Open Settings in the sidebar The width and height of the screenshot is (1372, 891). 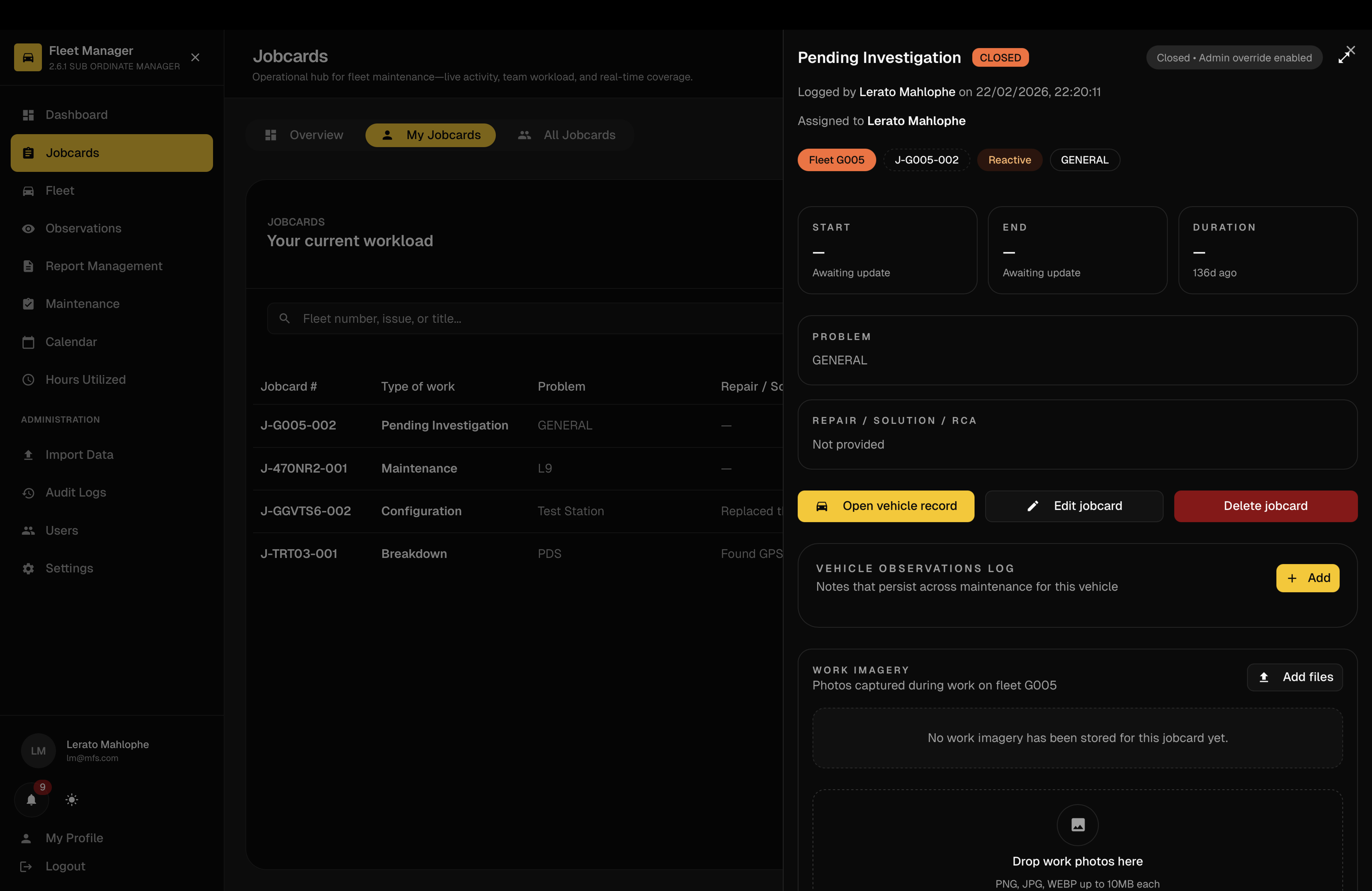[x=112, y=568]
